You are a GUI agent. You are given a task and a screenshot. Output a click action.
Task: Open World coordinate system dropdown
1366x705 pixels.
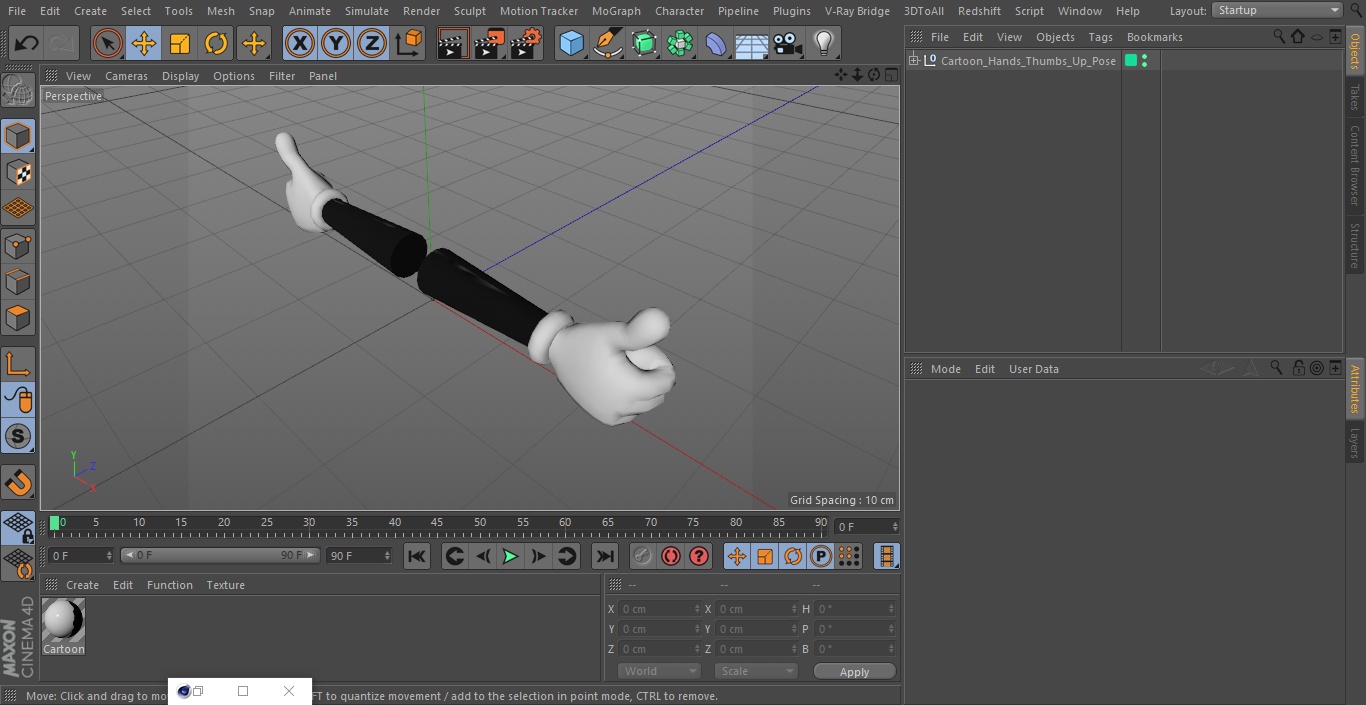(x=659, y=671)
